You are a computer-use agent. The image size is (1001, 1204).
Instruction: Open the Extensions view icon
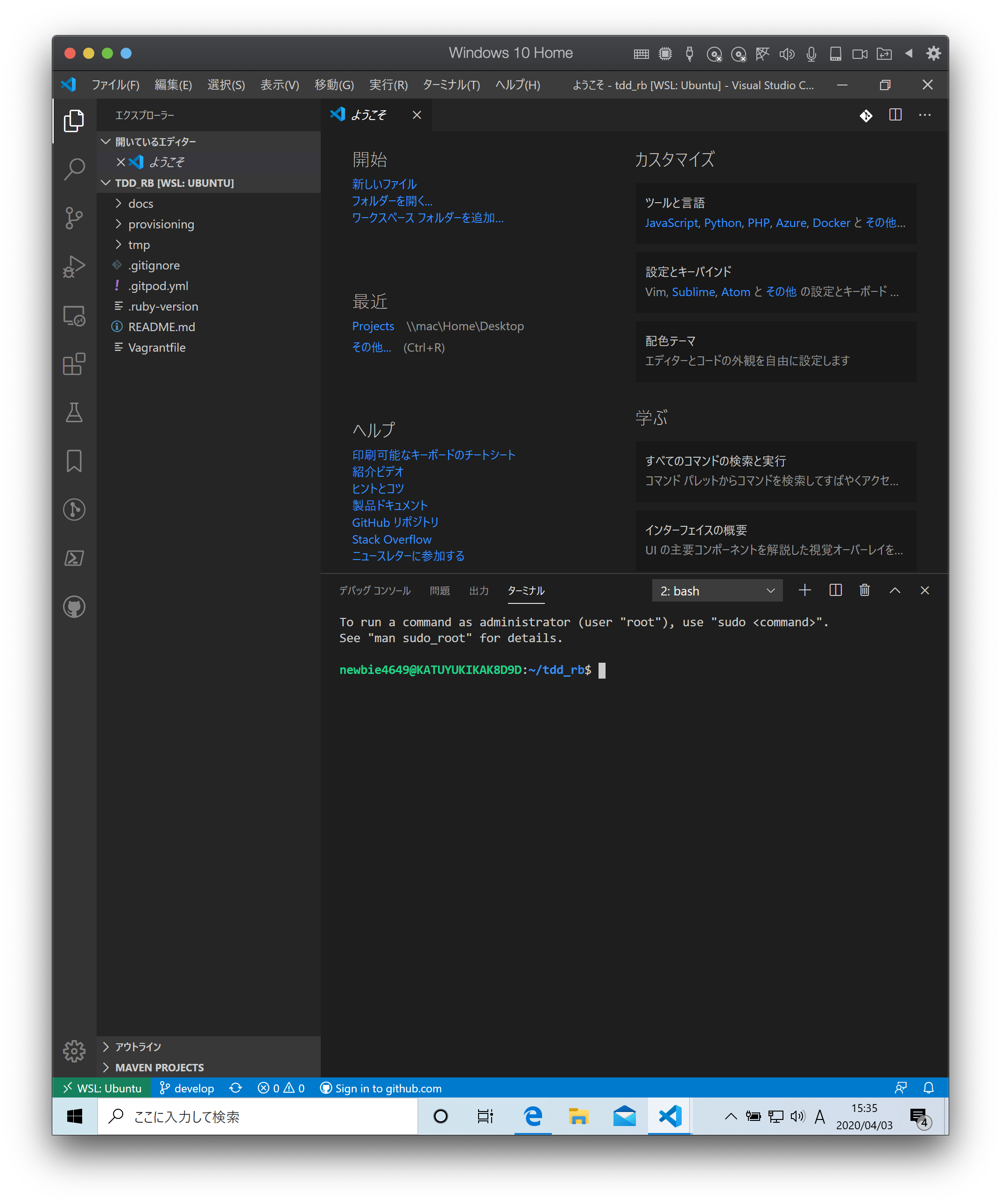pyautogui.click(x=74, y=364)
